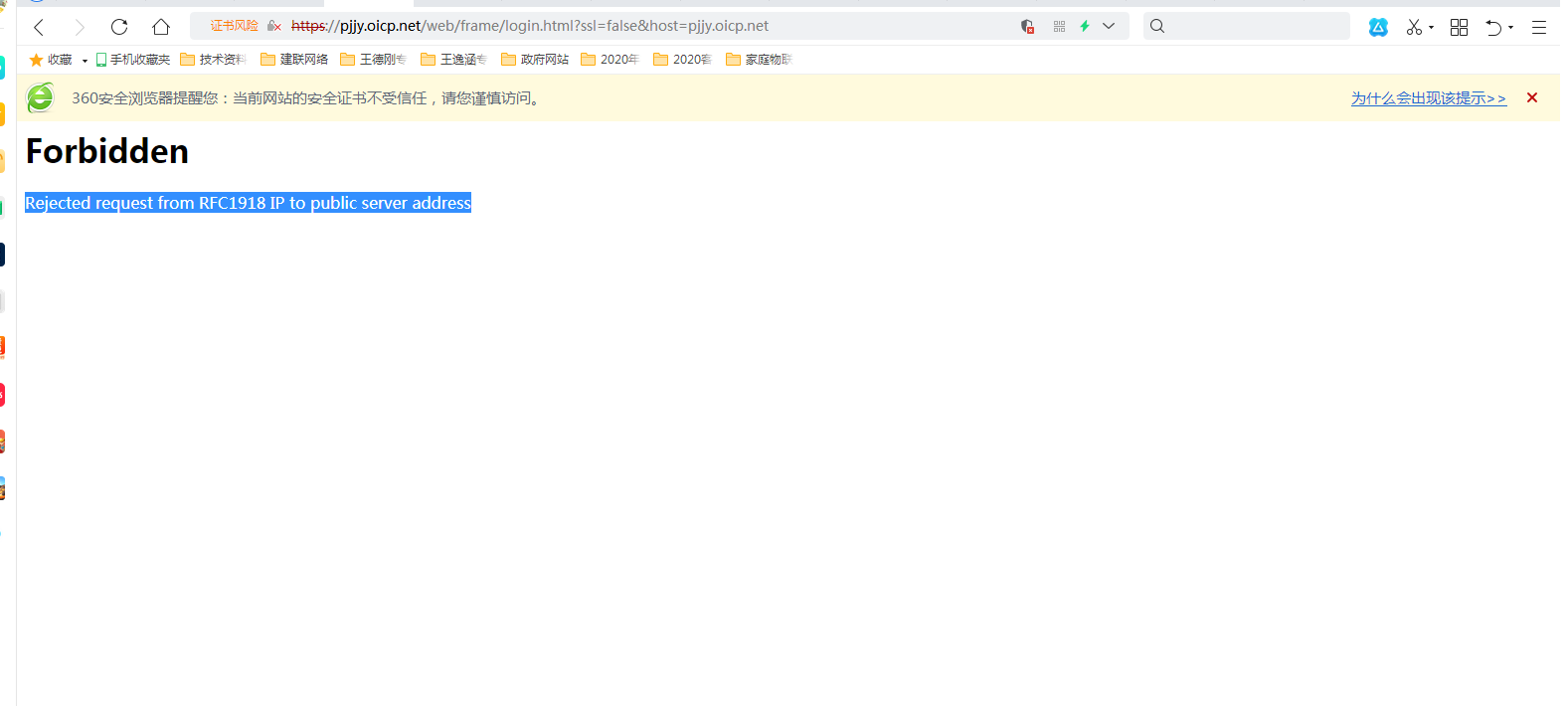Reload the current page
This screenshot has width=1568, height=706.
tap(119, 27)
